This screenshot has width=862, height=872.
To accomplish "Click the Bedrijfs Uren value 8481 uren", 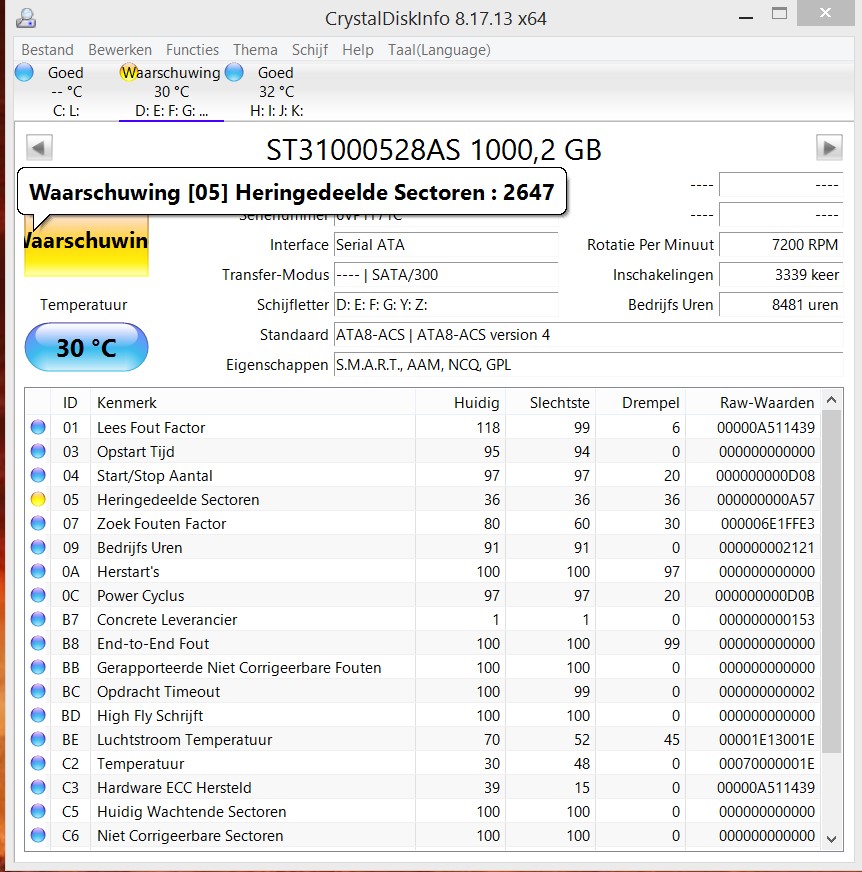I will coord(781,305).
